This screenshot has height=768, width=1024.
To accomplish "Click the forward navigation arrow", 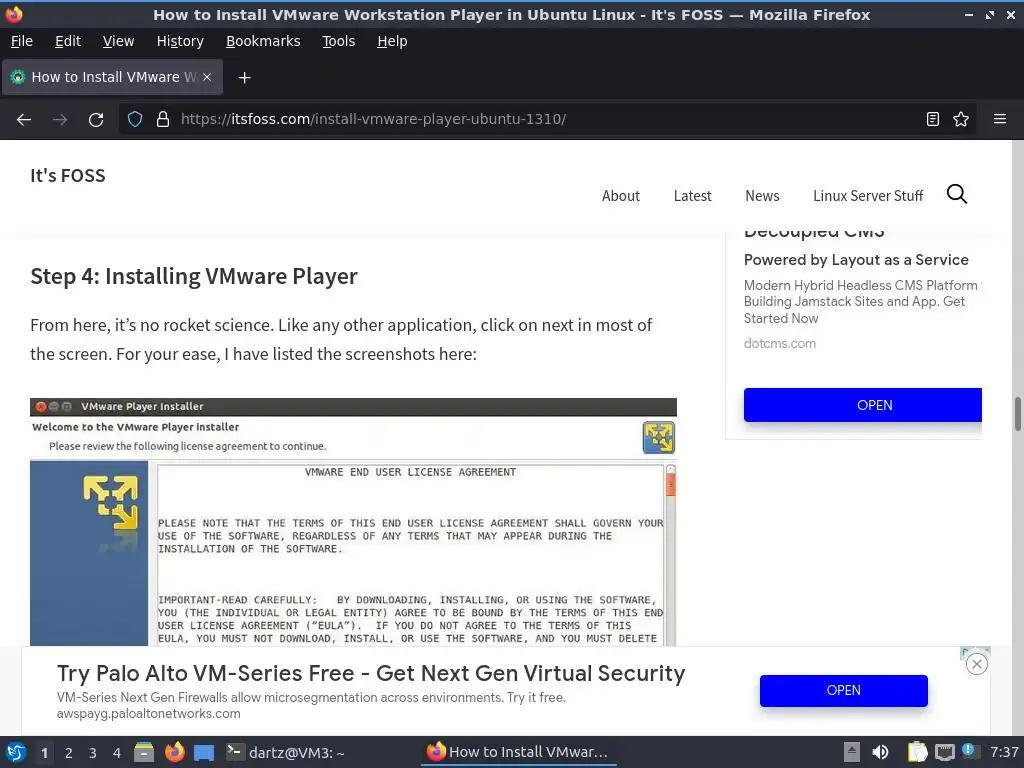I will pos(60,120).
